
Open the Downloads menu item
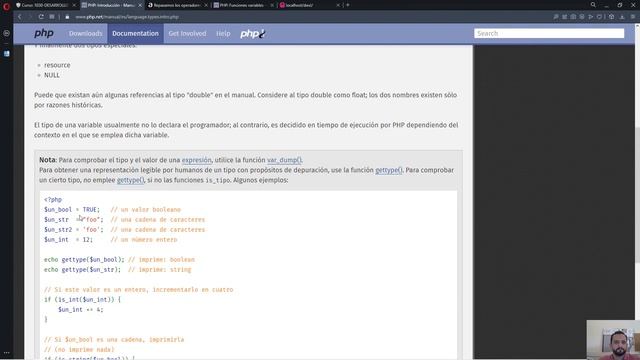pyautogui.click(x=85, y=33)
